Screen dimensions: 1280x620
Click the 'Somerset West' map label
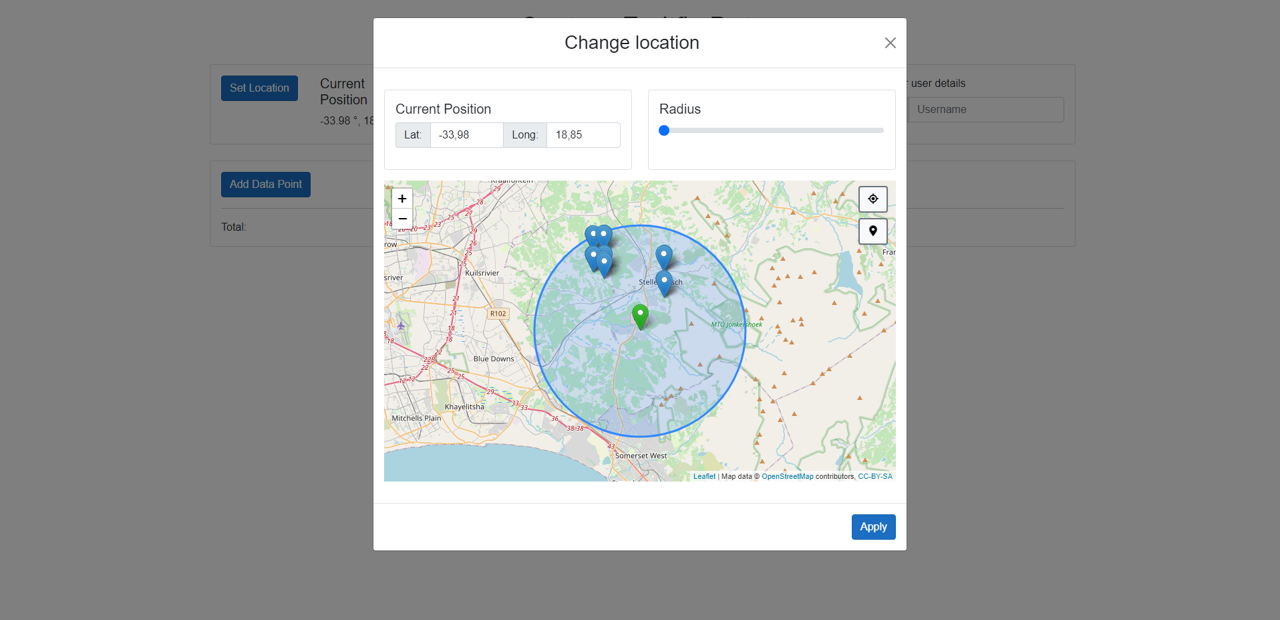pyautogui.click(x=641, y=455)
